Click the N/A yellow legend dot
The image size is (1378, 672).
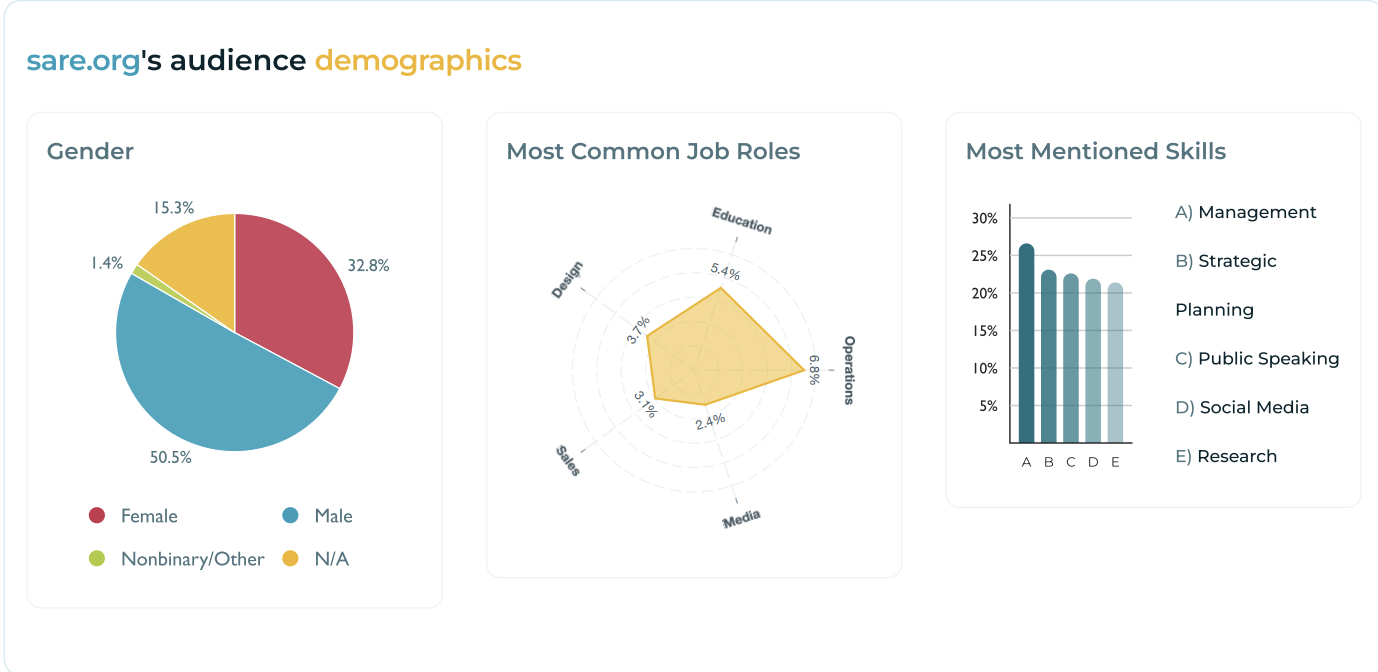(291, 559)
